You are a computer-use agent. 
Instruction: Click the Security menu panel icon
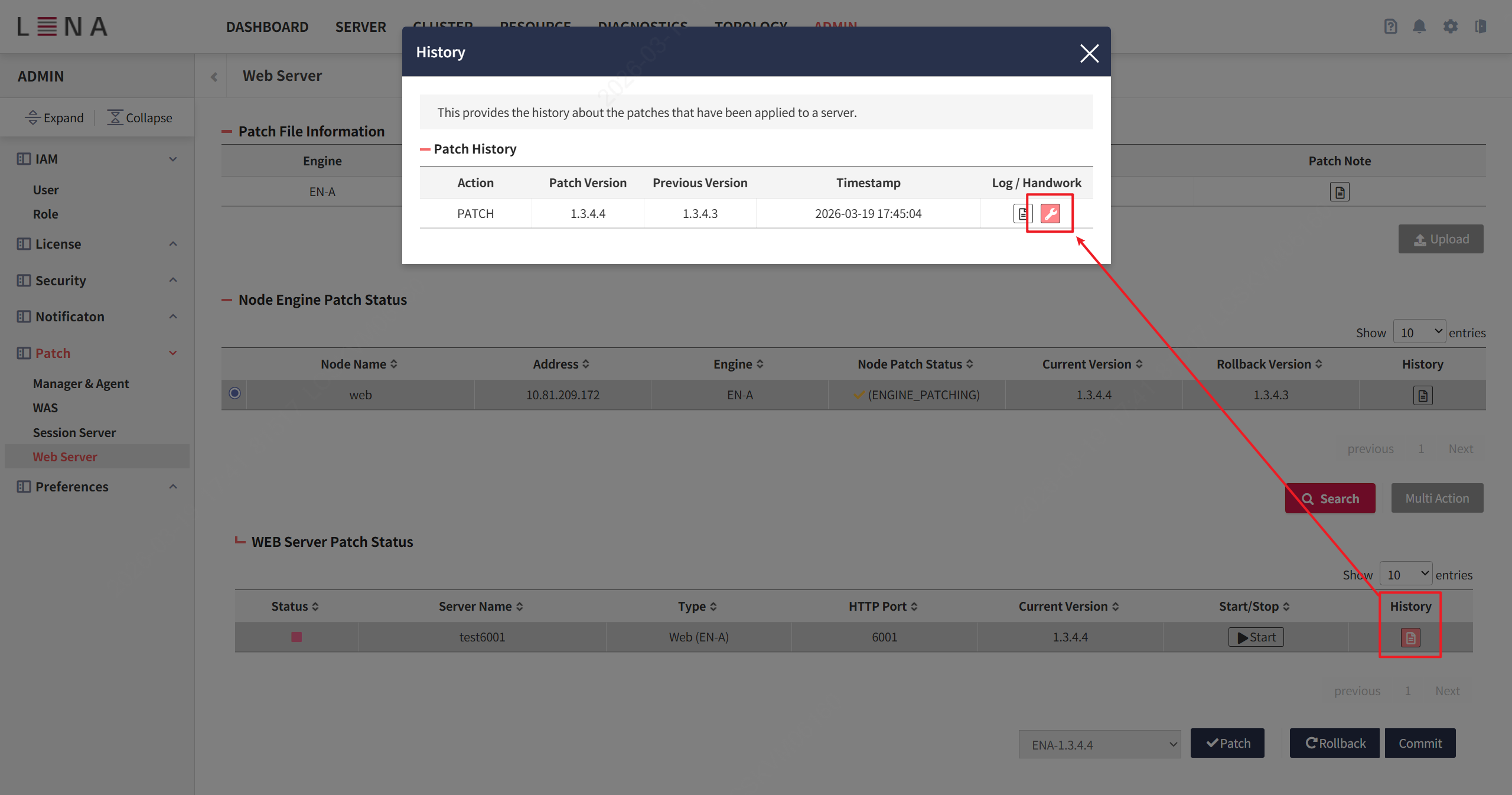coord(24,281)
